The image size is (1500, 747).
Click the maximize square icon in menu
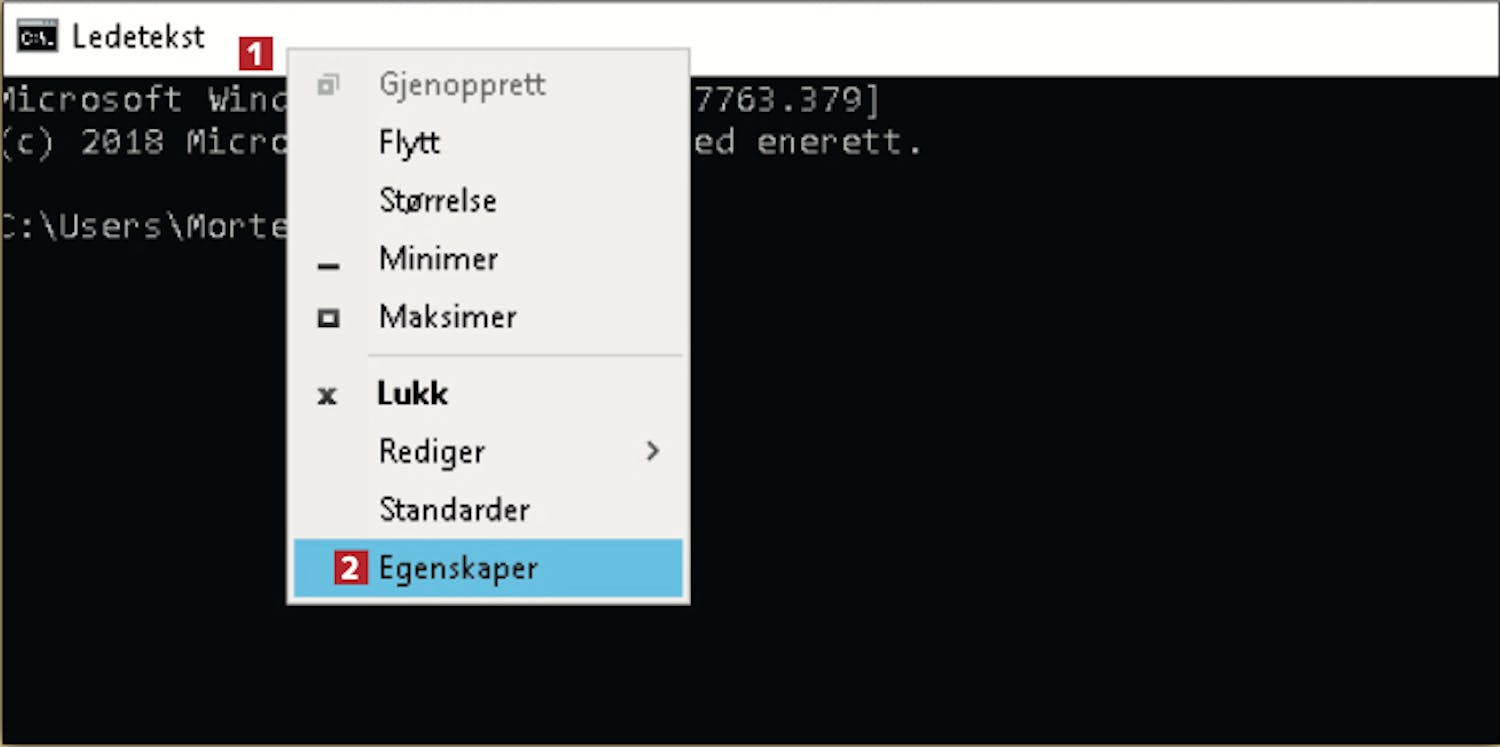coord(328,319)
